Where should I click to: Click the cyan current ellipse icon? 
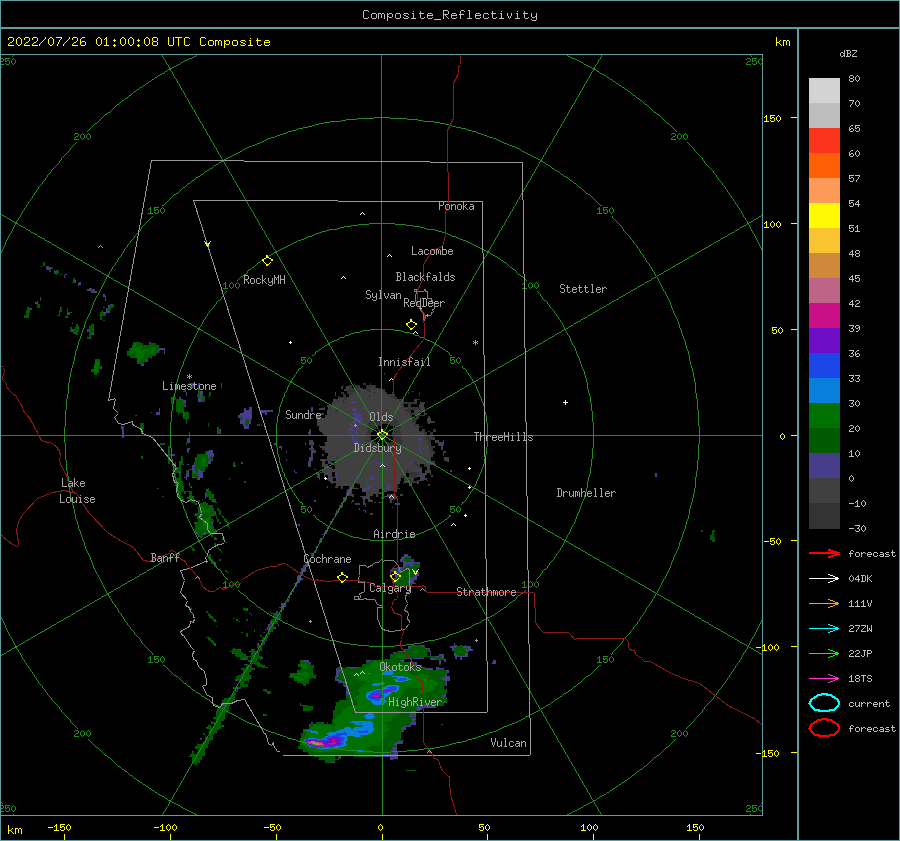pos(824,703)
